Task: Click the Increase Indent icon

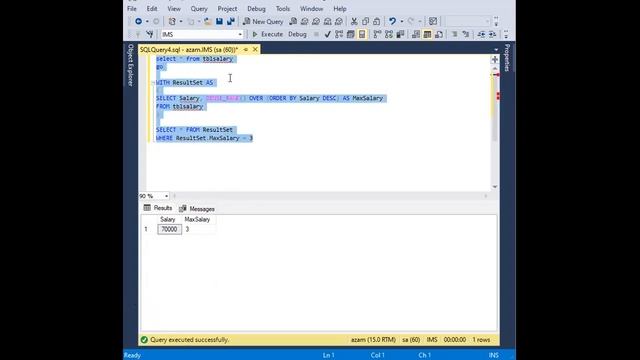Action: 493,34
